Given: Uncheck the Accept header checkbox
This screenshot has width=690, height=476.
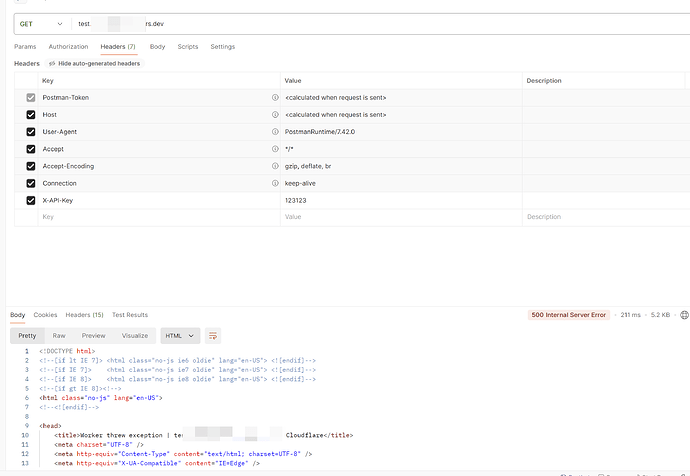Looking at the screenshot, I should 31,149.
